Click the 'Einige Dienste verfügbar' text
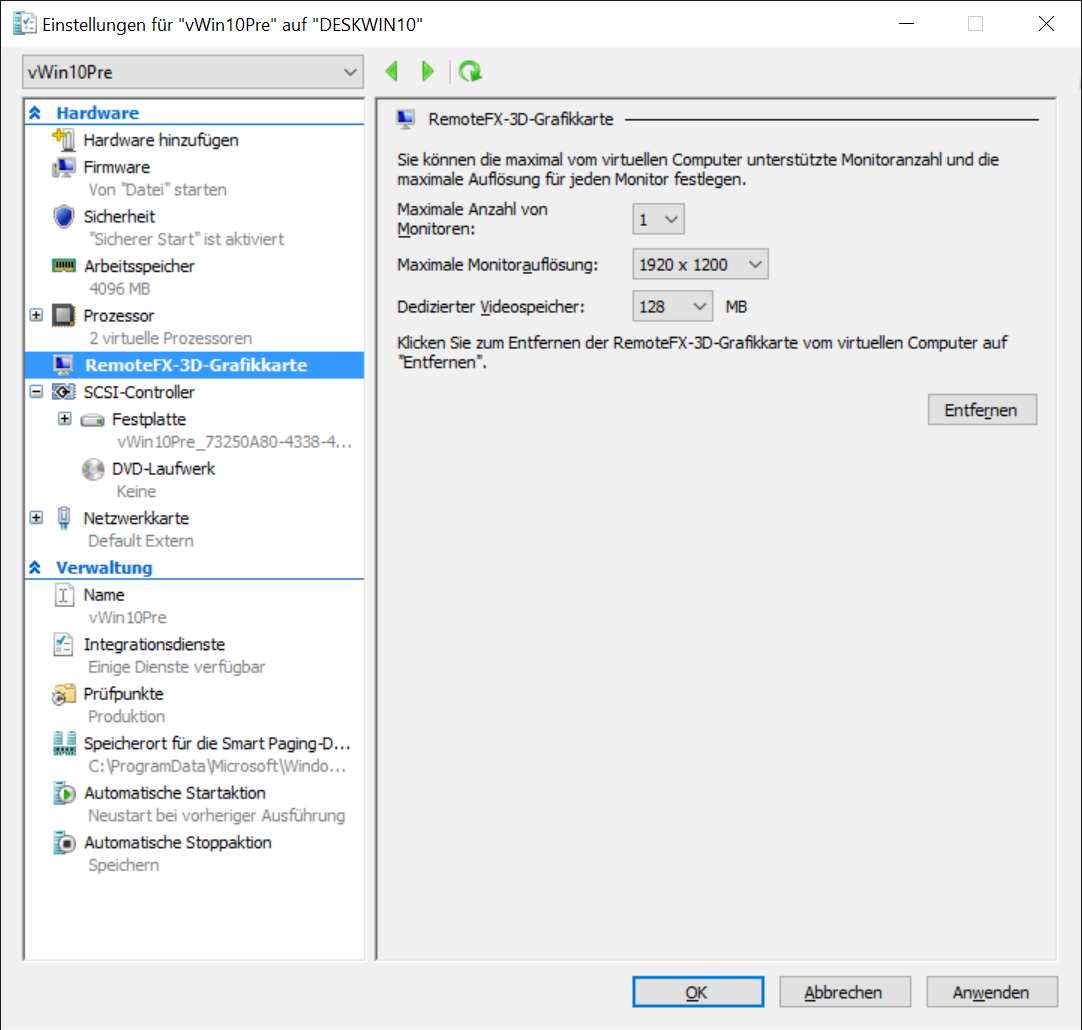 coord(177,667)
